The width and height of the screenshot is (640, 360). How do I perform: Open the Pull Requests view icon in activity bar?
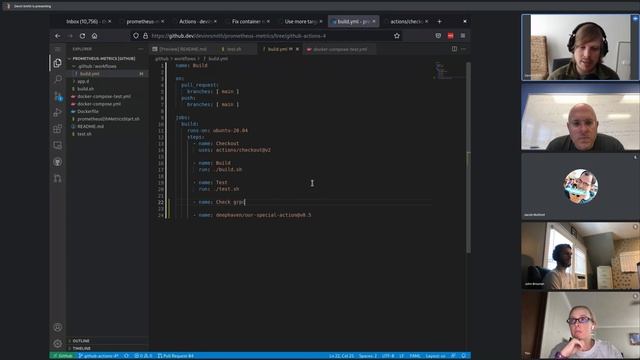(58, 178)
